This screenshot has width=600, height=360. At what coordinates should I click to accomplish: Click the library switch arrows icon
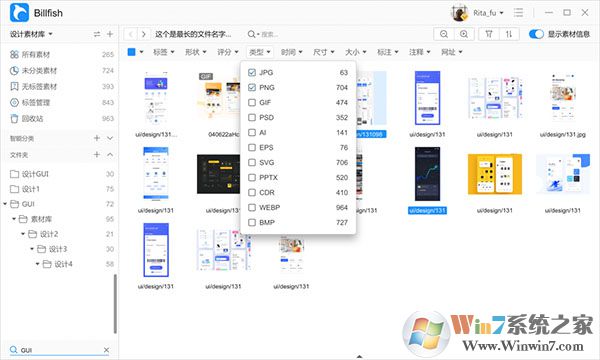[97, 34]
